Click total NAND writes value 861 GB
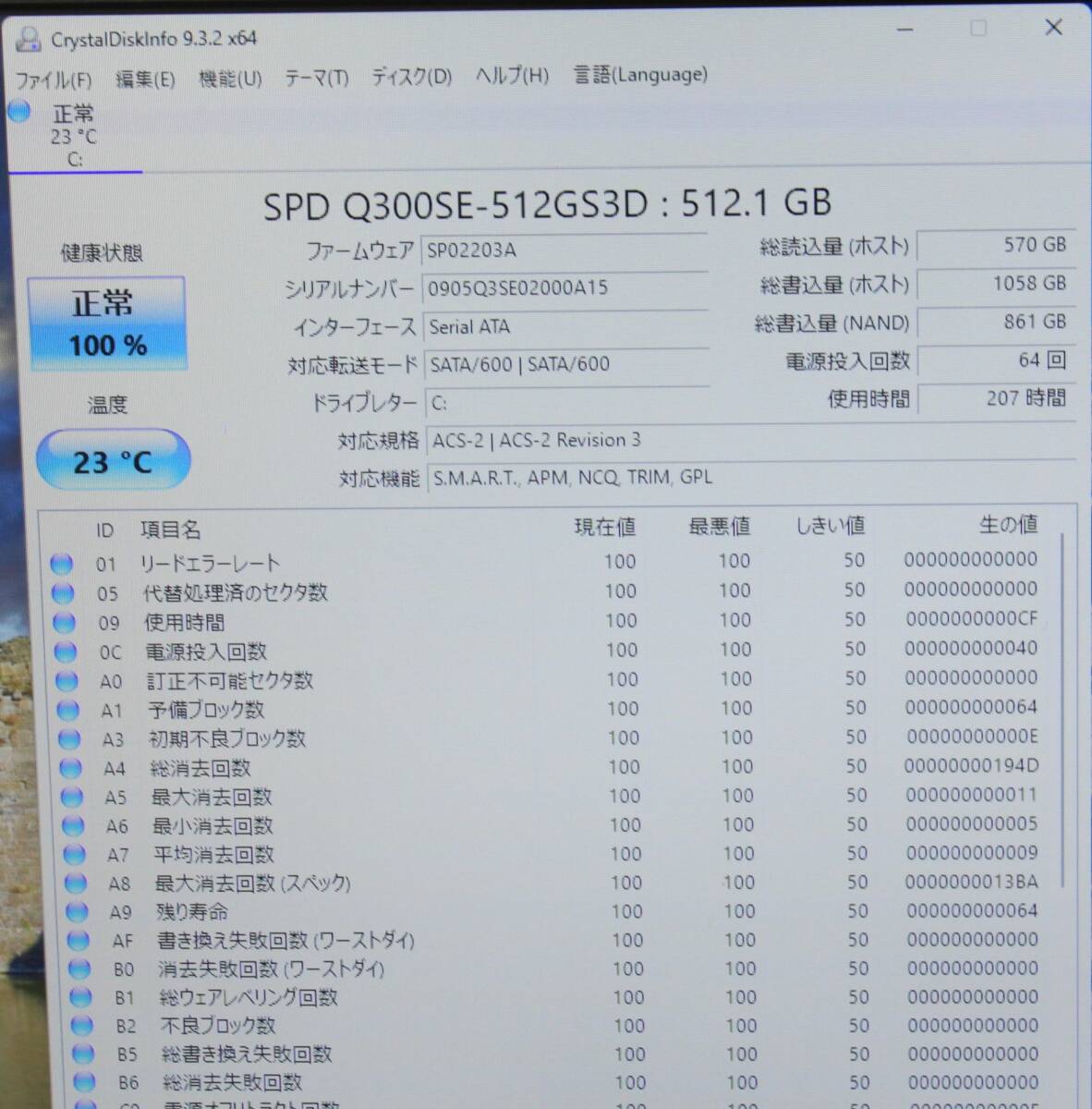1092x1109 pixels. (998, 322)
